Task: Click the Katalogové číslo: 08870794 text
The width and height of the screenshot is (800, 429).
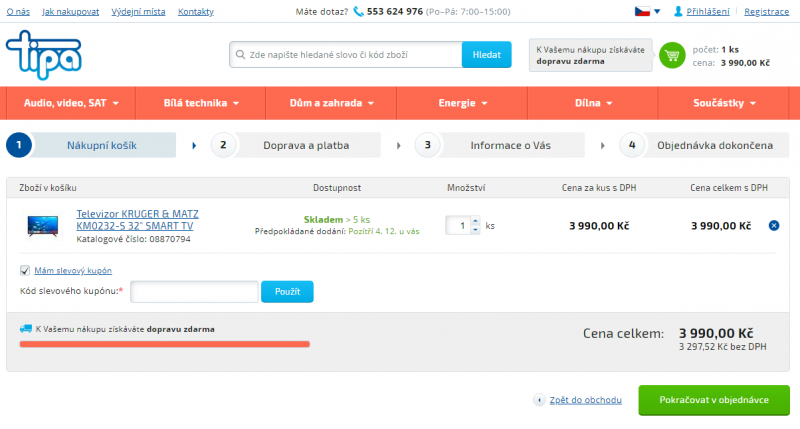Action: coord(133,239)
